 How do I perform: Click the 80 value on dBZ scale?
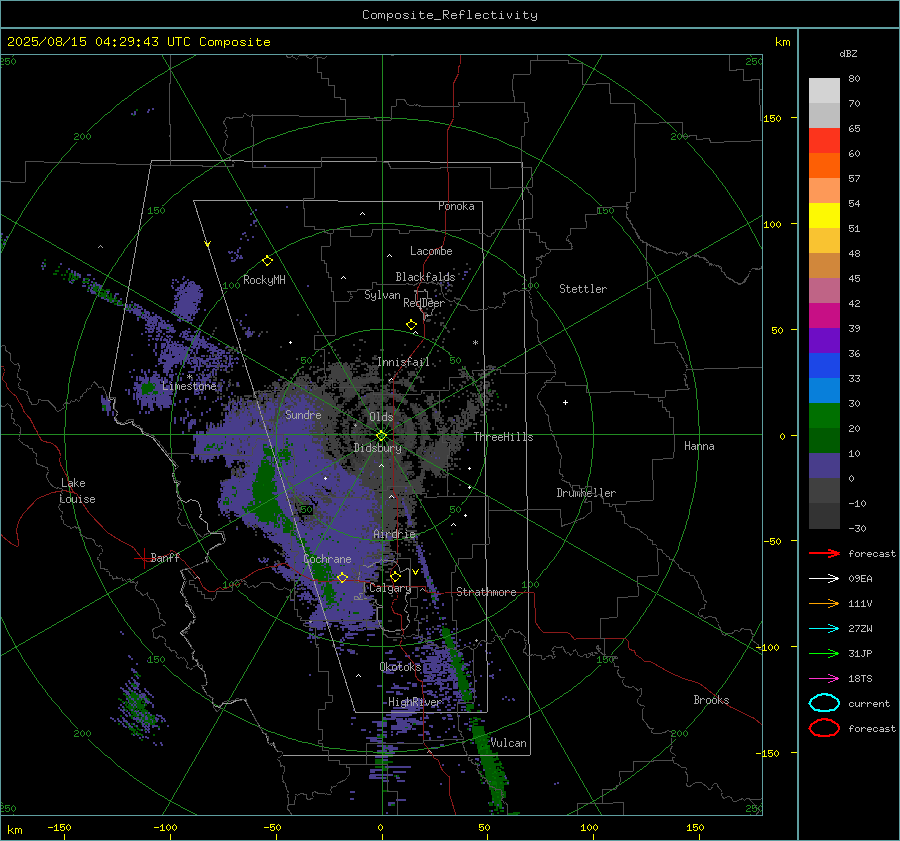point(854,79)
